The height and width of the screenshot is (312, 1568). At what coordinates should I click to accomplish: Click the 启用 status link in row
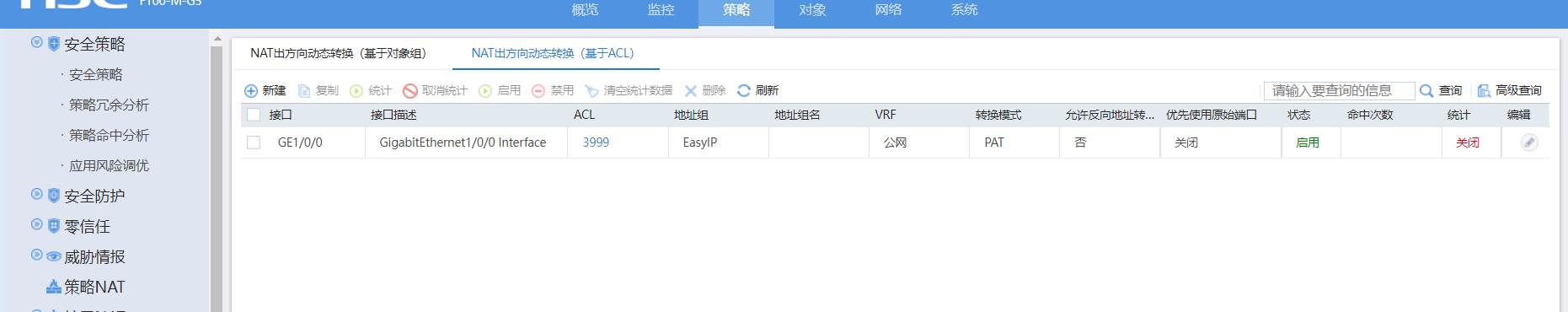(1308, 143)
